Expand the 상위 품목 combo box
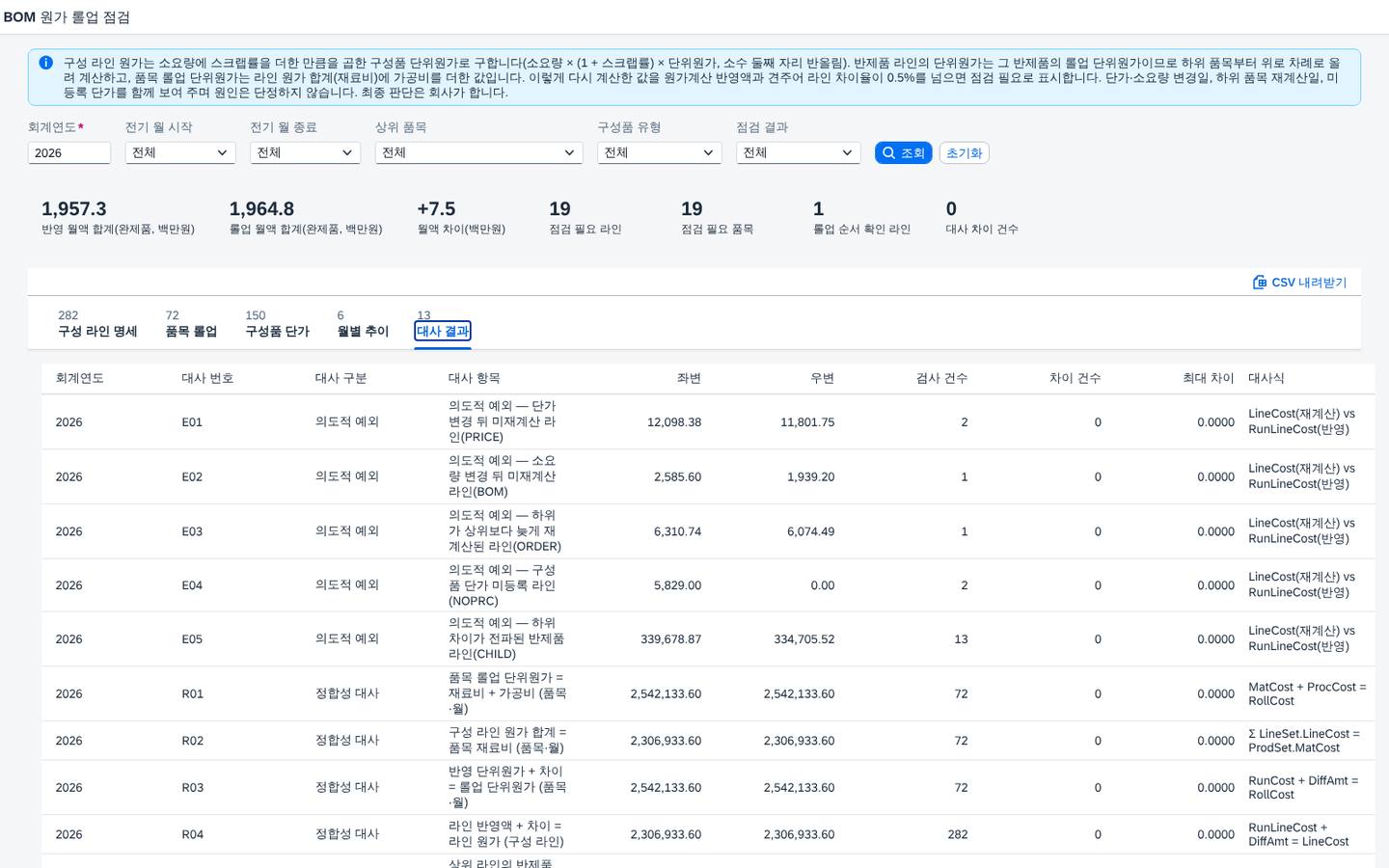The width and height of the screenshot is (1389, 868). pyautogui.click(x=478, y=152)
